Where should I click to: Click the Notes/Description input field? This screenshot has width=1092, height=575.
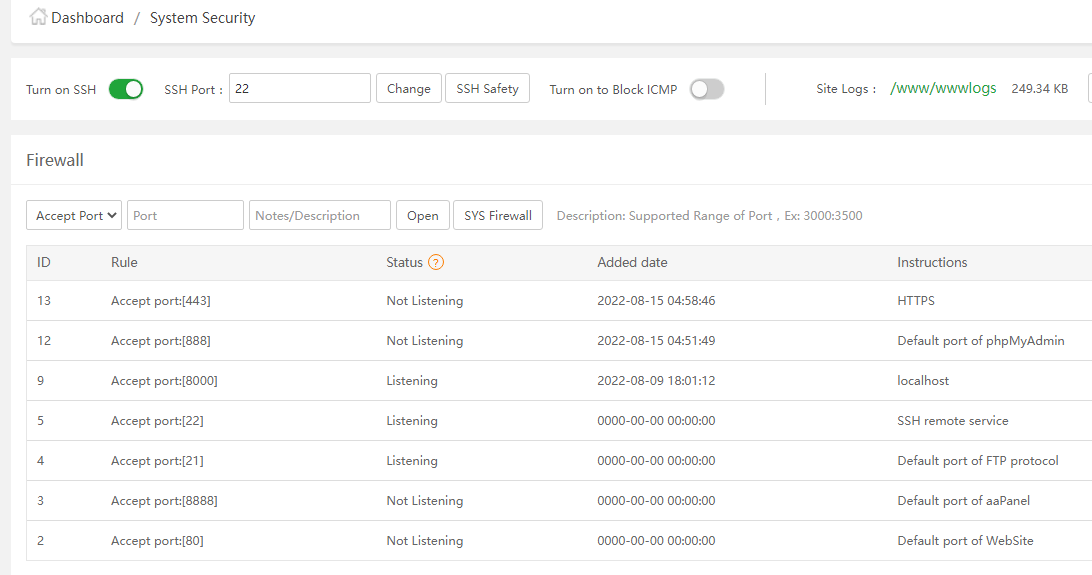point(319,215)
